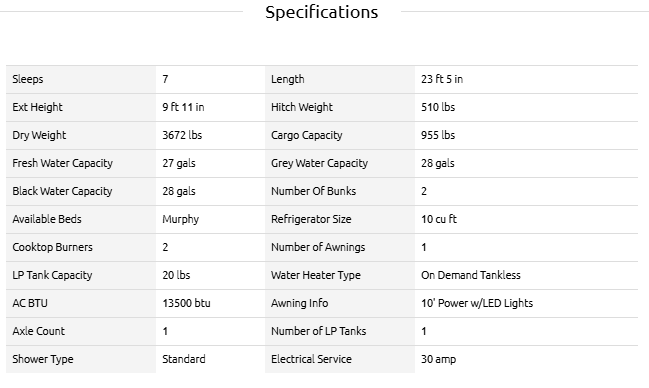Select the Black Water Capacity label
The image size is (649, 388).
click(x=62, y=191)
